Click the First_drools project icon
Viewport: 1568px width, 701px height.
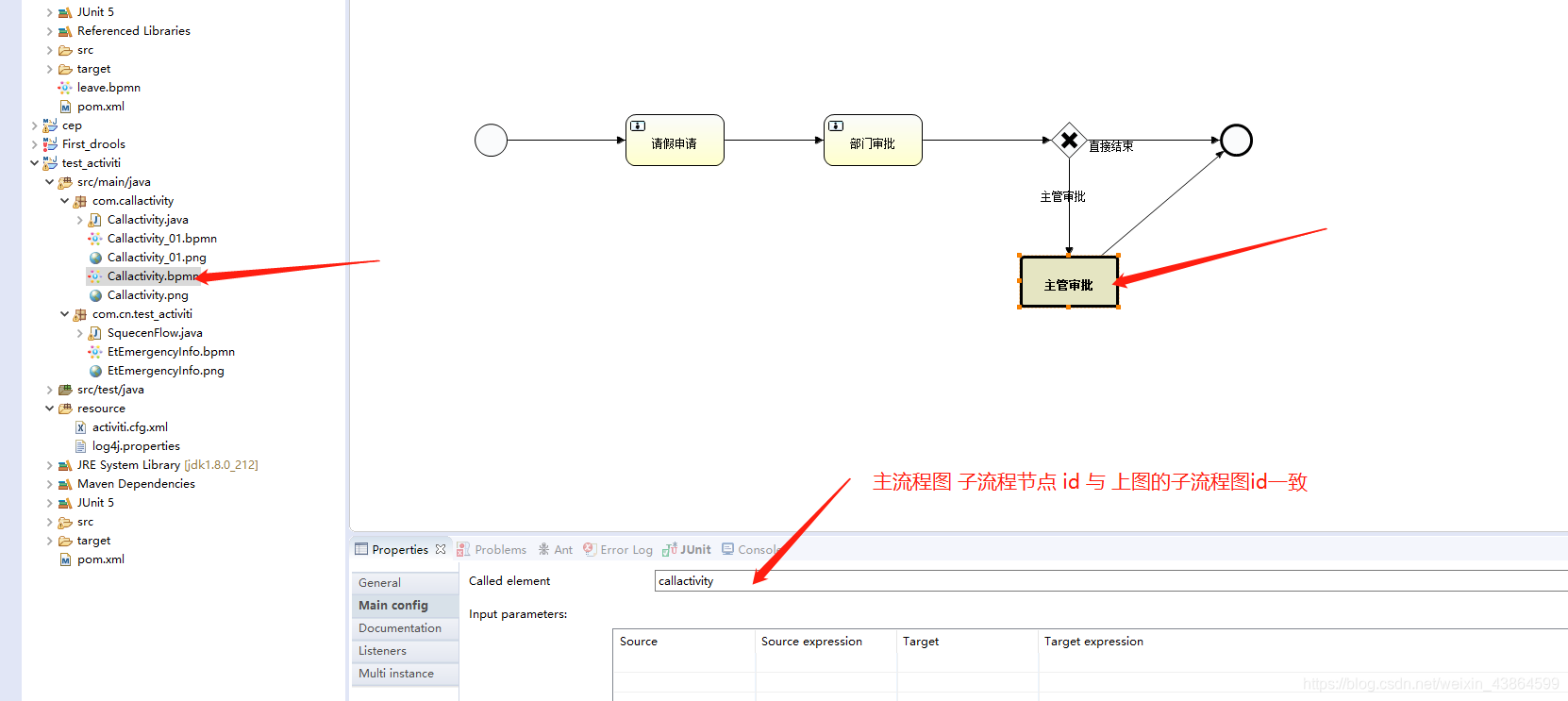coord(50,144)
